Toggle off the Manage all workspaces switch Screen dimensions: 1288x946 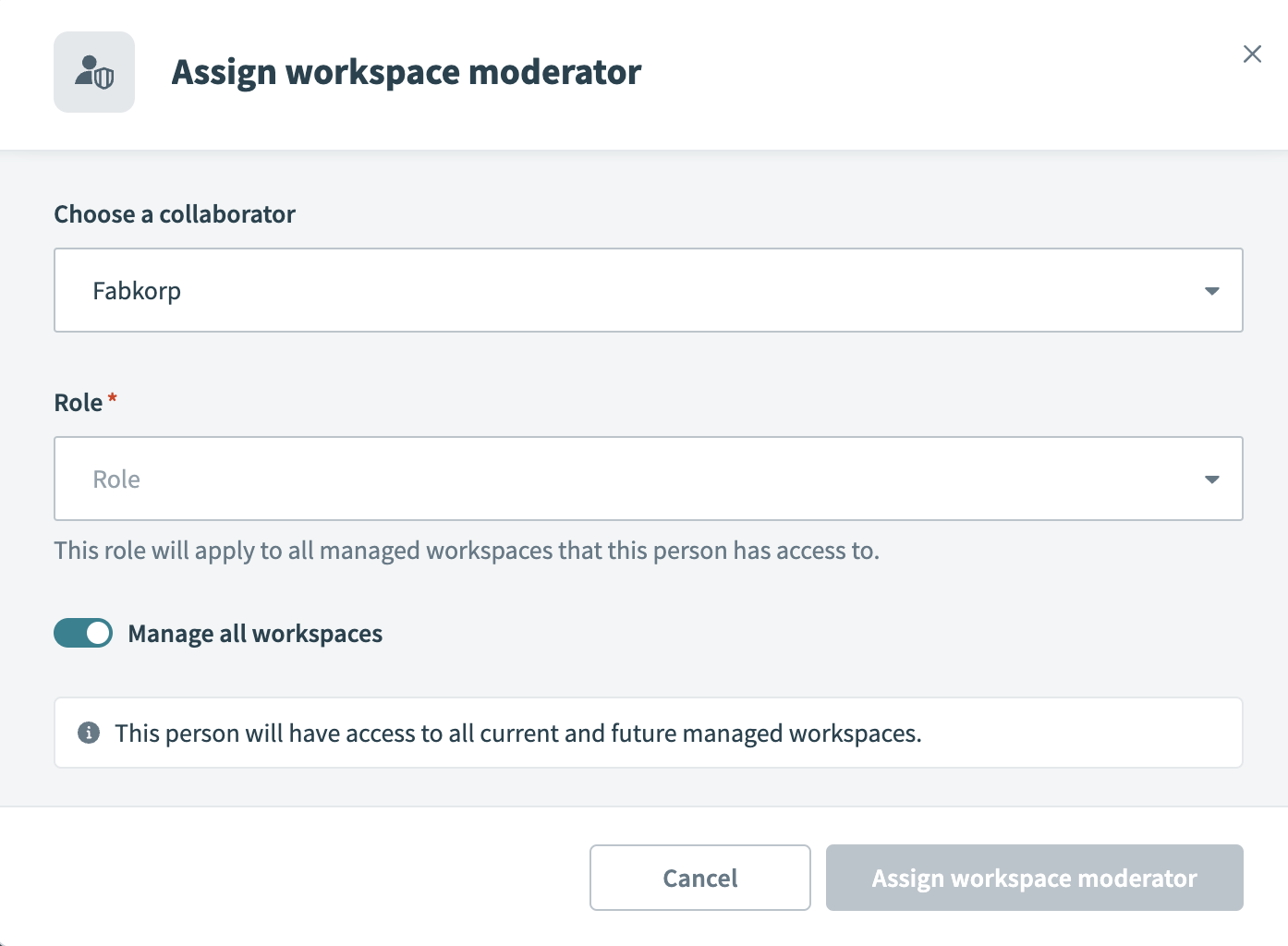click(x=83, y=633)
